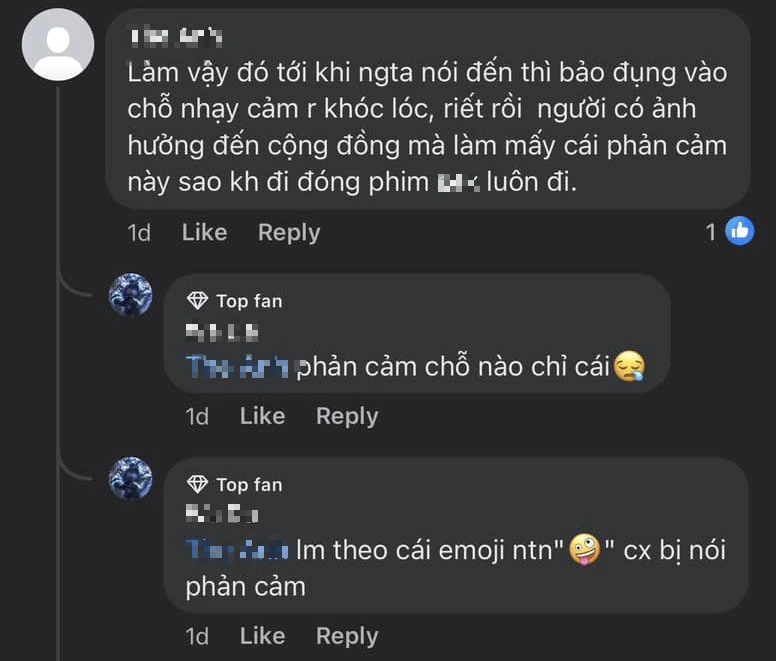The height and width of the screenshot is (661, 776).
Task: Click the diamond Top fan icon in first reply
Action: (198, 301)
